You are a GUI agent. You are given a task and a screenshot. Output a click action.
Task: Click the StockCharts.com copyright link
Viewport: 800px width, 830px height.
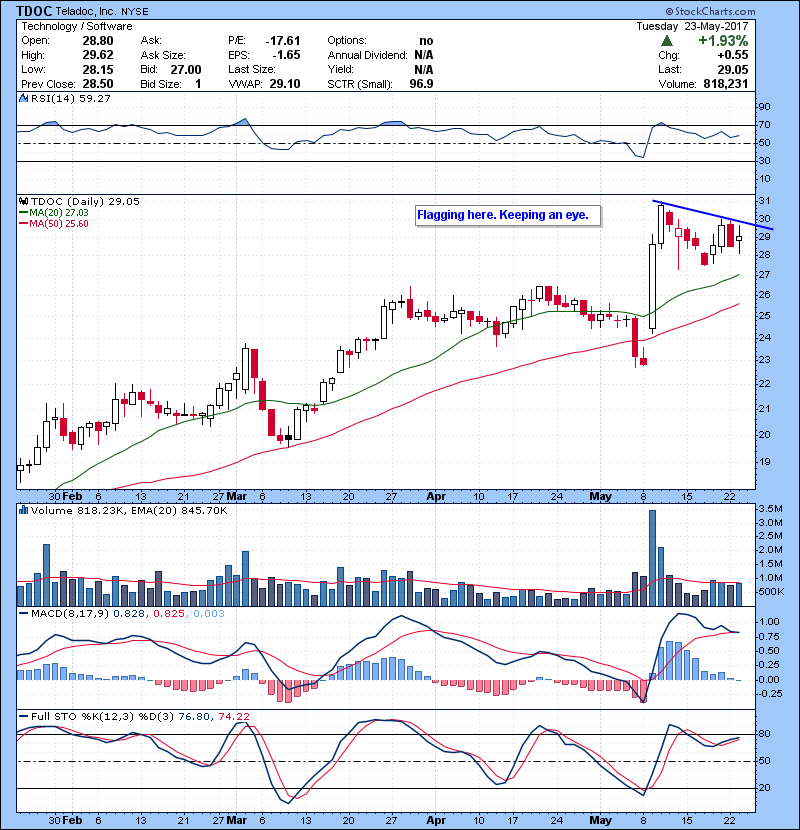(x=711, y=11)
